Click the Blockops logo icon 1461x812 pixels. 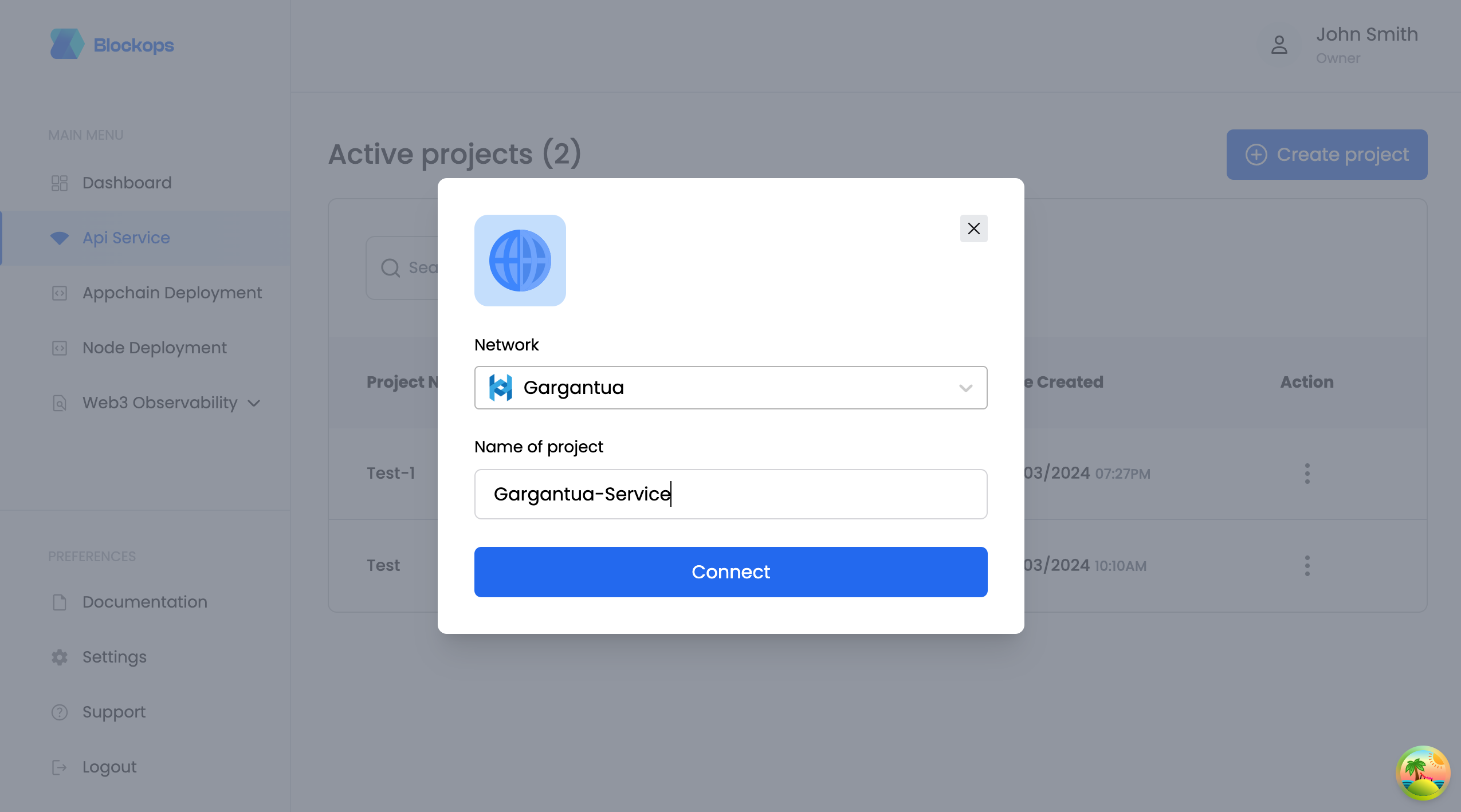67,44
